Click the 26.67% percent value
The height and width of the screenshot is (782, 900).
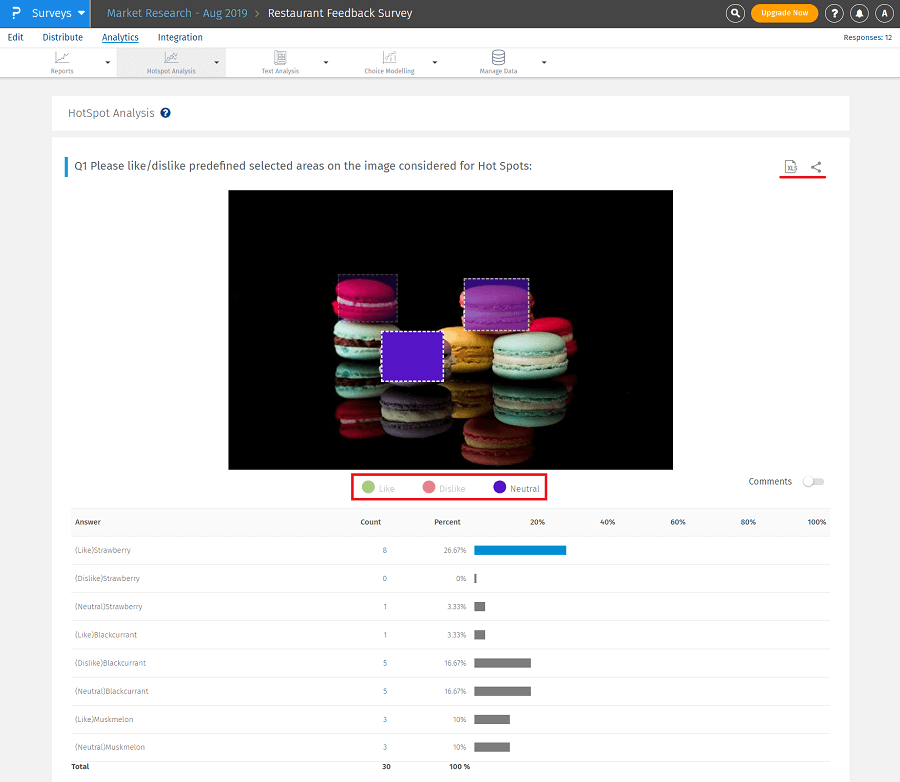pos(455,550)
